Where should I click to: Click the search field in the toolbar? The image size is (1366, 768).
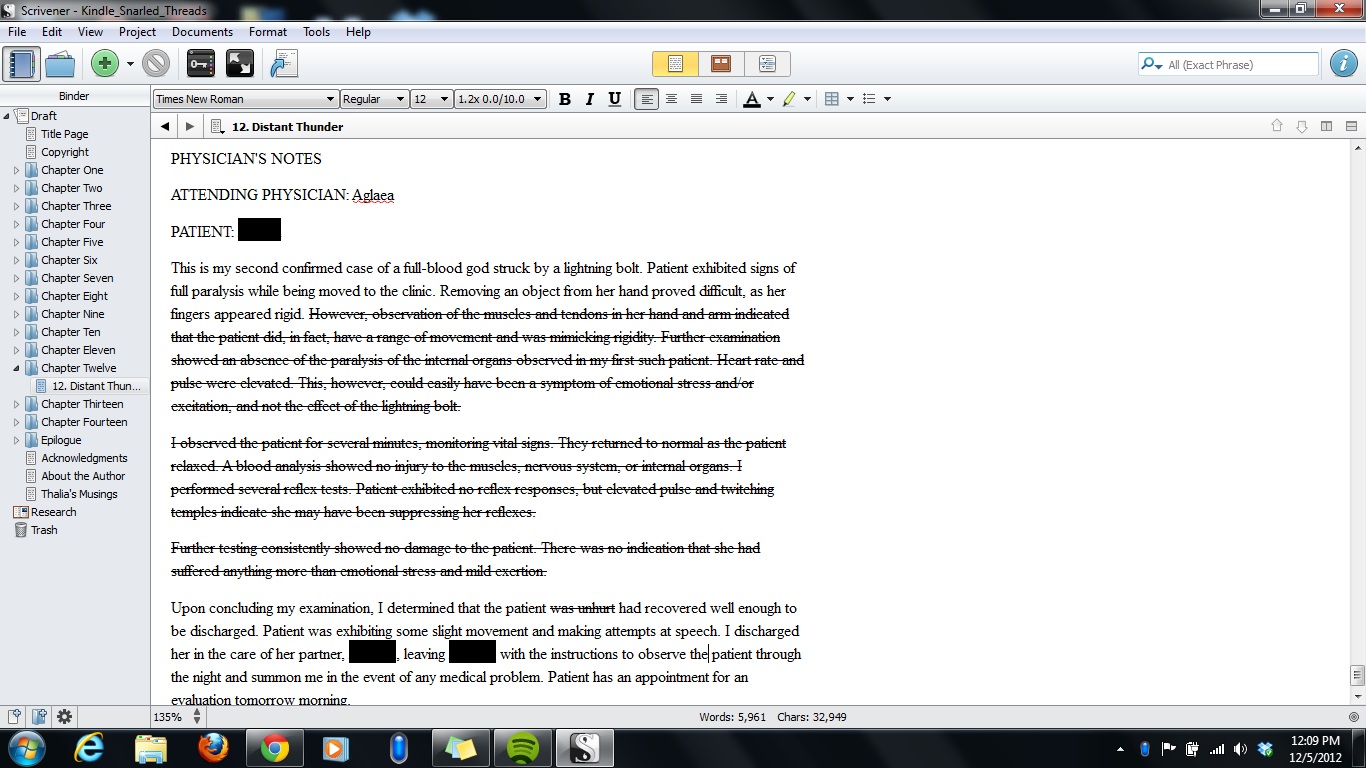[x=1240, y=65]
